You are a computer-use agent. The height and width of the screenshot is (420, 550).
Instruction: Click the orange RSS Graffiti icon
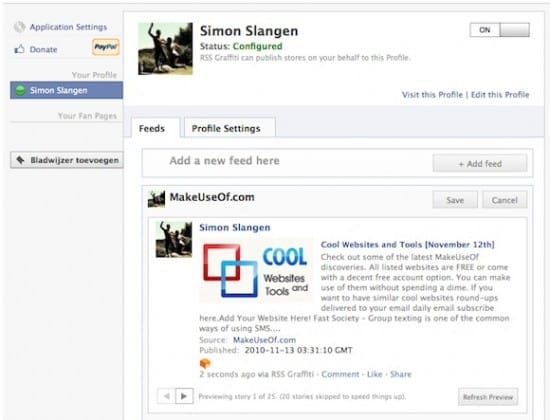click(x=205, y=363)
